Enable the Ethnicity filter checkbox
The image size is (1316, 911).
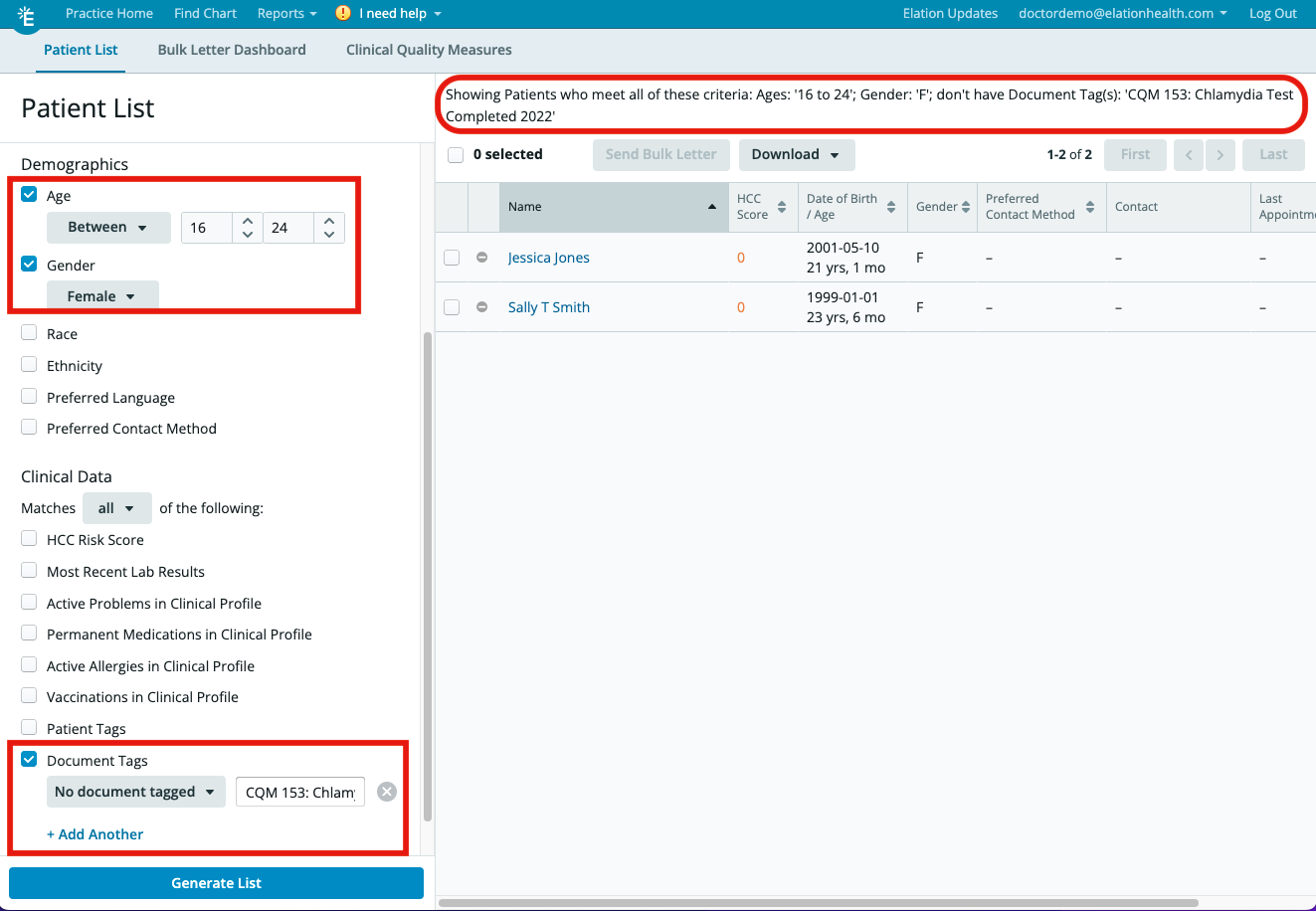29,365
